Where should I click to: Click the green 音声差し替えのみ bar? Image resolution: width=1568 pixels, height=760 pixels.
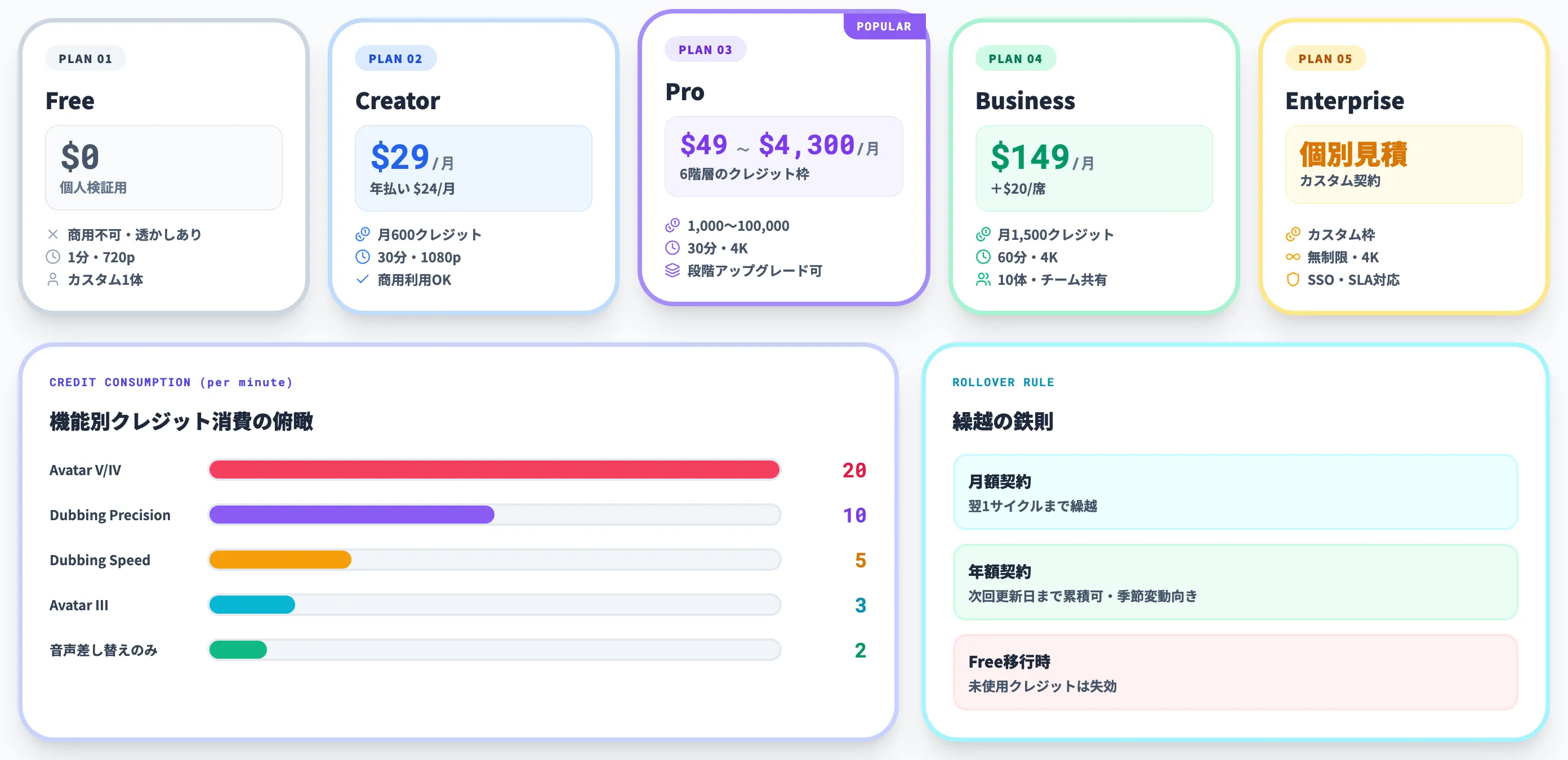click(x=238, y=650)
